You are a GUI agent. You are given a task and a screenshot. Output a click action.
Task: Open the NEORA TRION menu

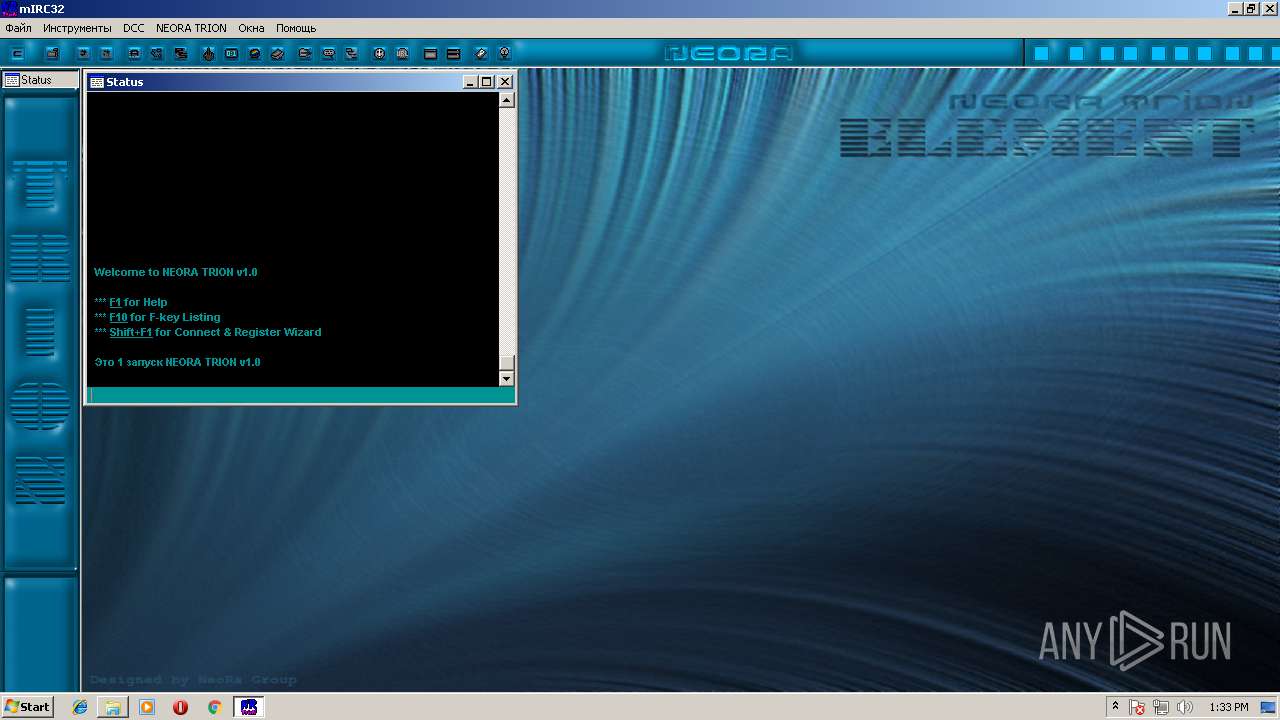191,28
